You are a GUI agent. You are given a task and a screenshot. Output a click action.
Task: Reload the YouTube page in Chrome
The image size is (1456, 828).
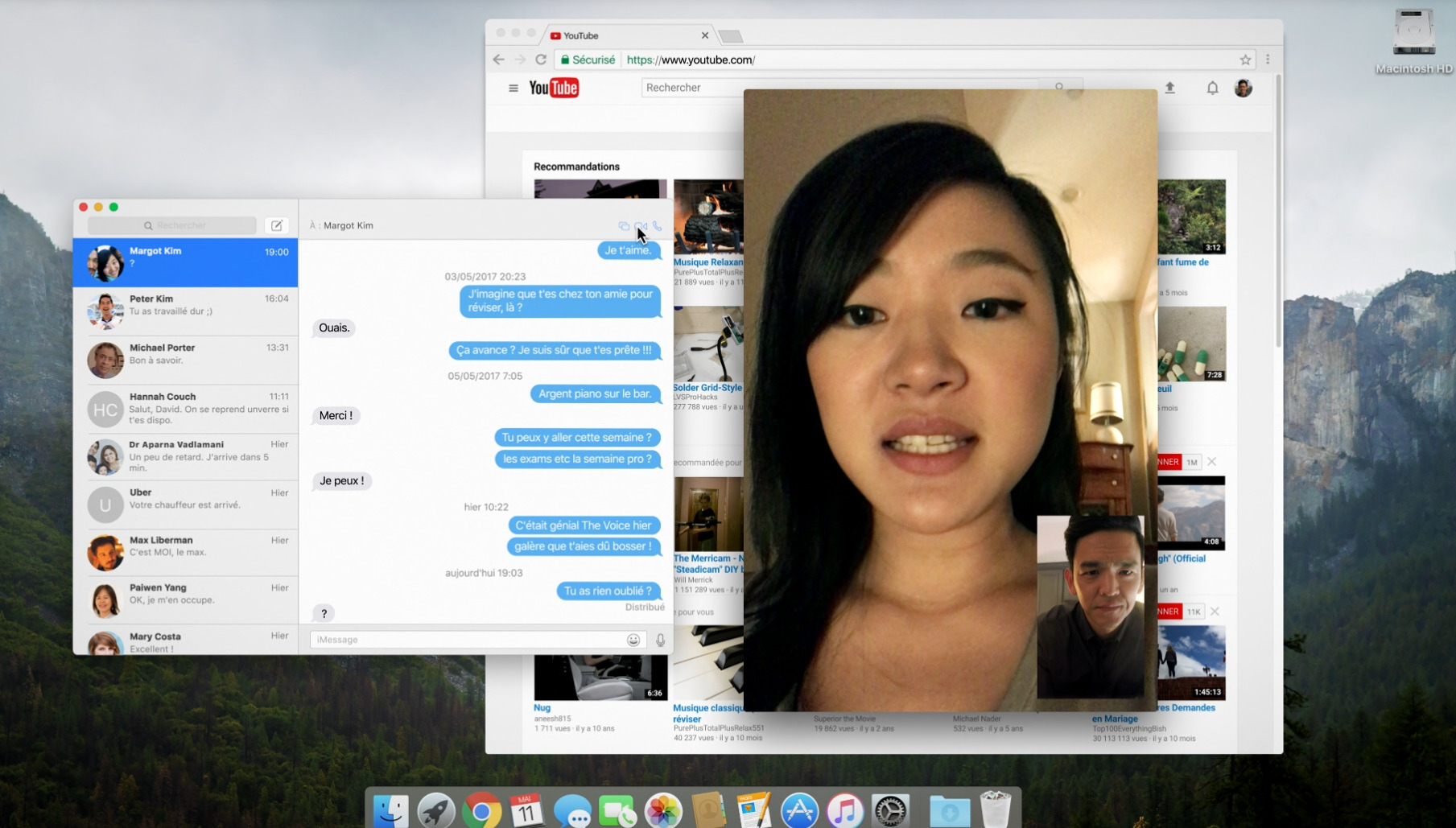tap(541, 60)
